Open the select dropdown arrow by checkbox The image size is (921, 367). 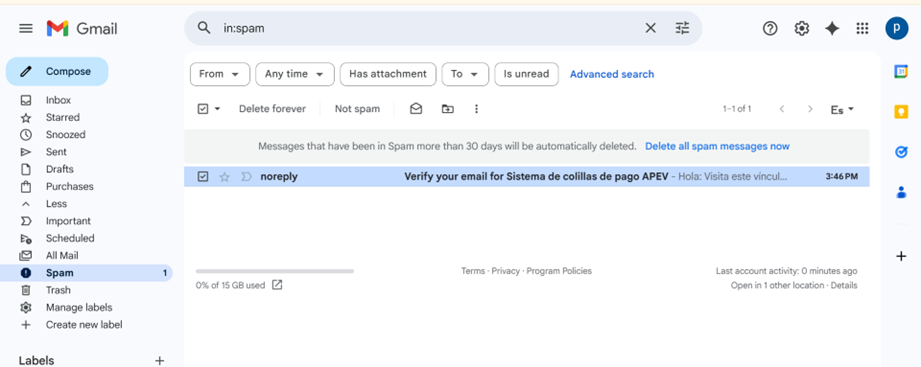click(217, 109)
